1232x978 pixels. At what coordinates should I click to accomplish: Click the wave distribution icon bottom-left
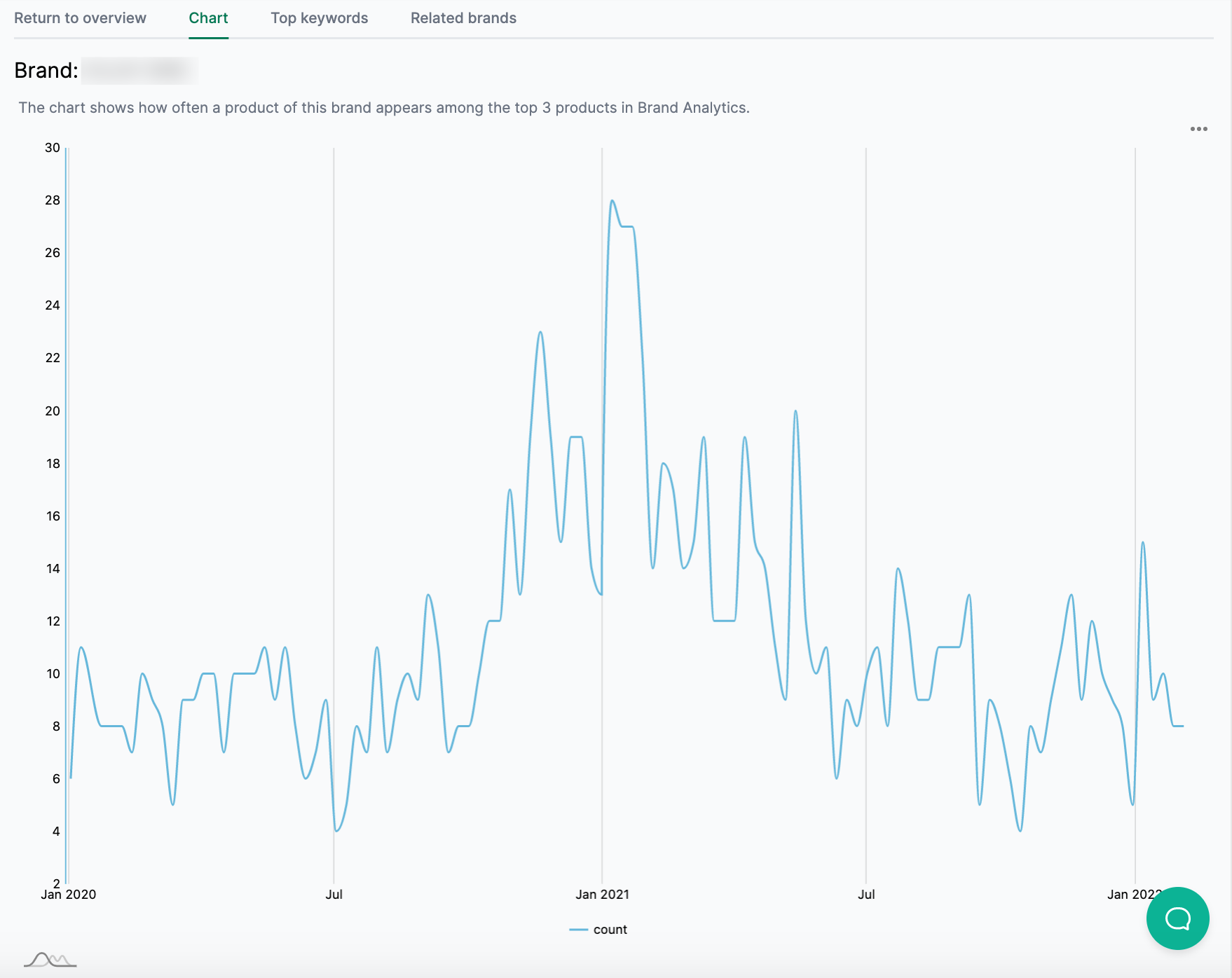[x=50, y=960]
